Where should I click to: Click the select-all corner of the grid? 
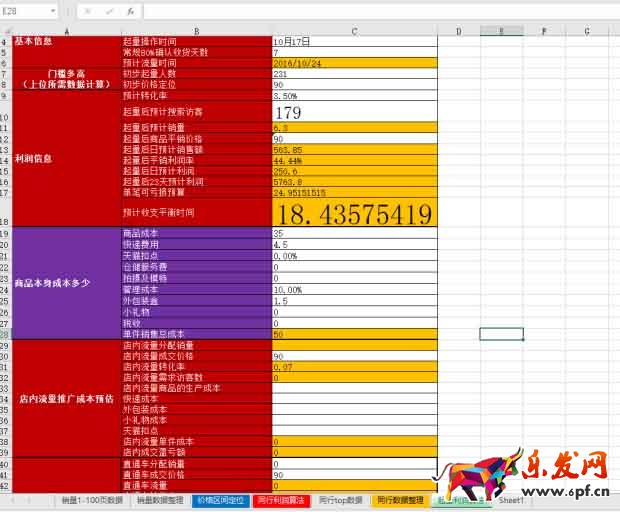click(x=5, y=32)
